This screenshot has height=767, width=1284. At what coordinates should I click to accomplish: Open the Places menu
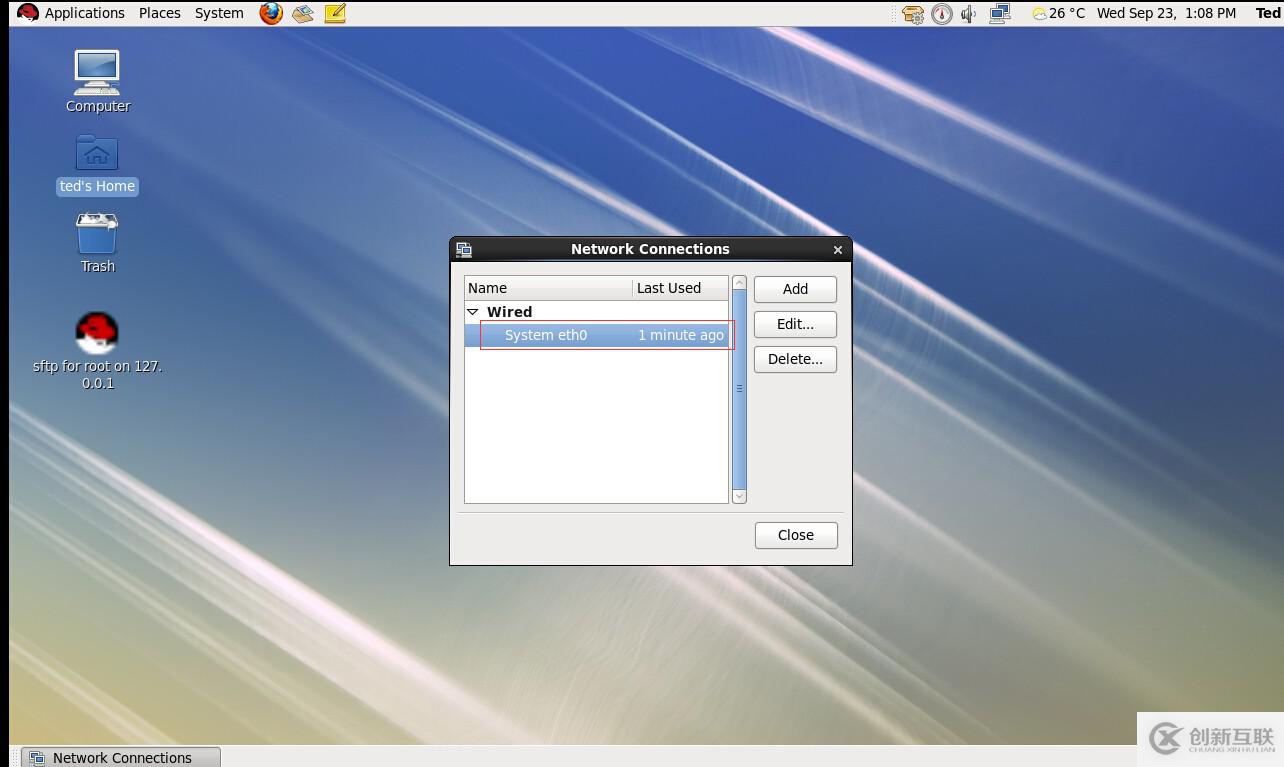(x=160, y=13)
